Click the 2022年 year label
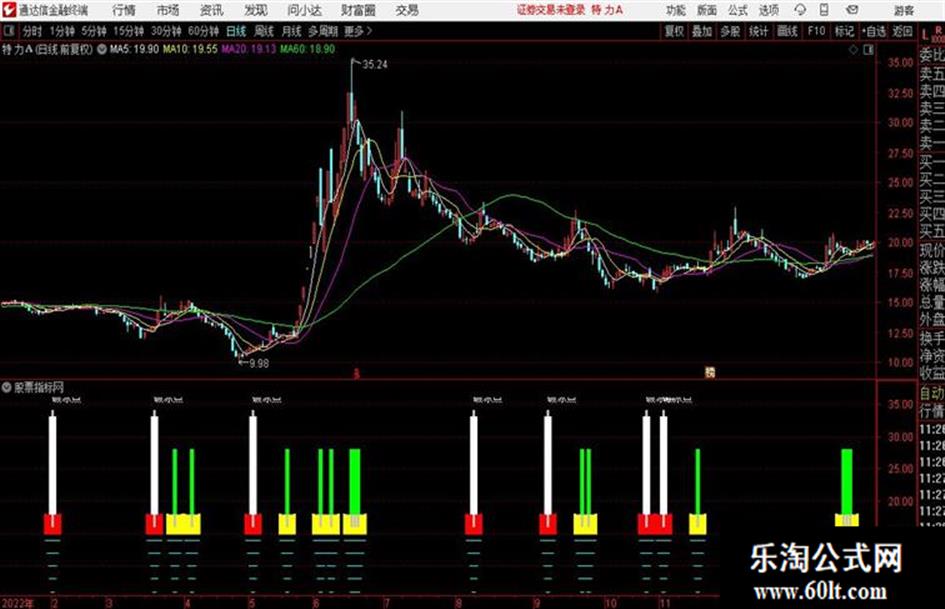The height and width of the screenshot is (609, 945). 17,603
